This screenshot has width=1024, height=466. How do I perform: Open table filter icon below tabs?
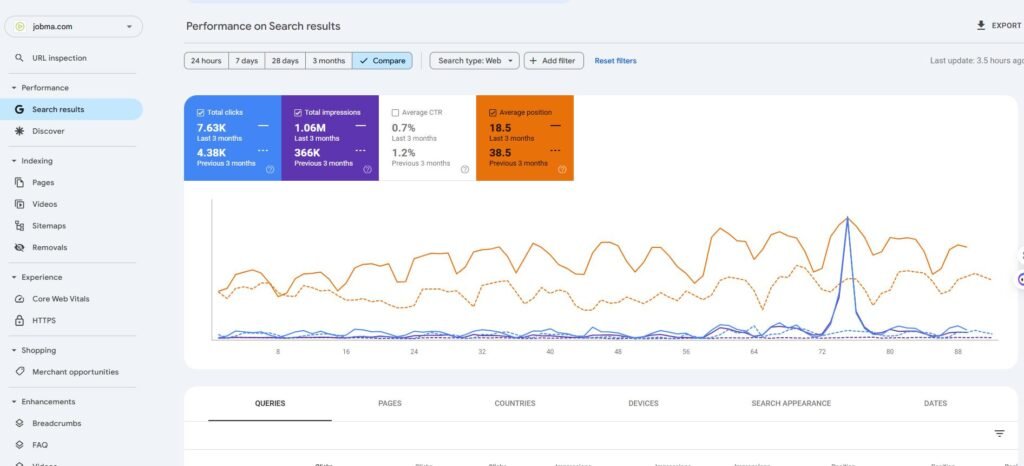pyautogui.click(x=999, y=433)
